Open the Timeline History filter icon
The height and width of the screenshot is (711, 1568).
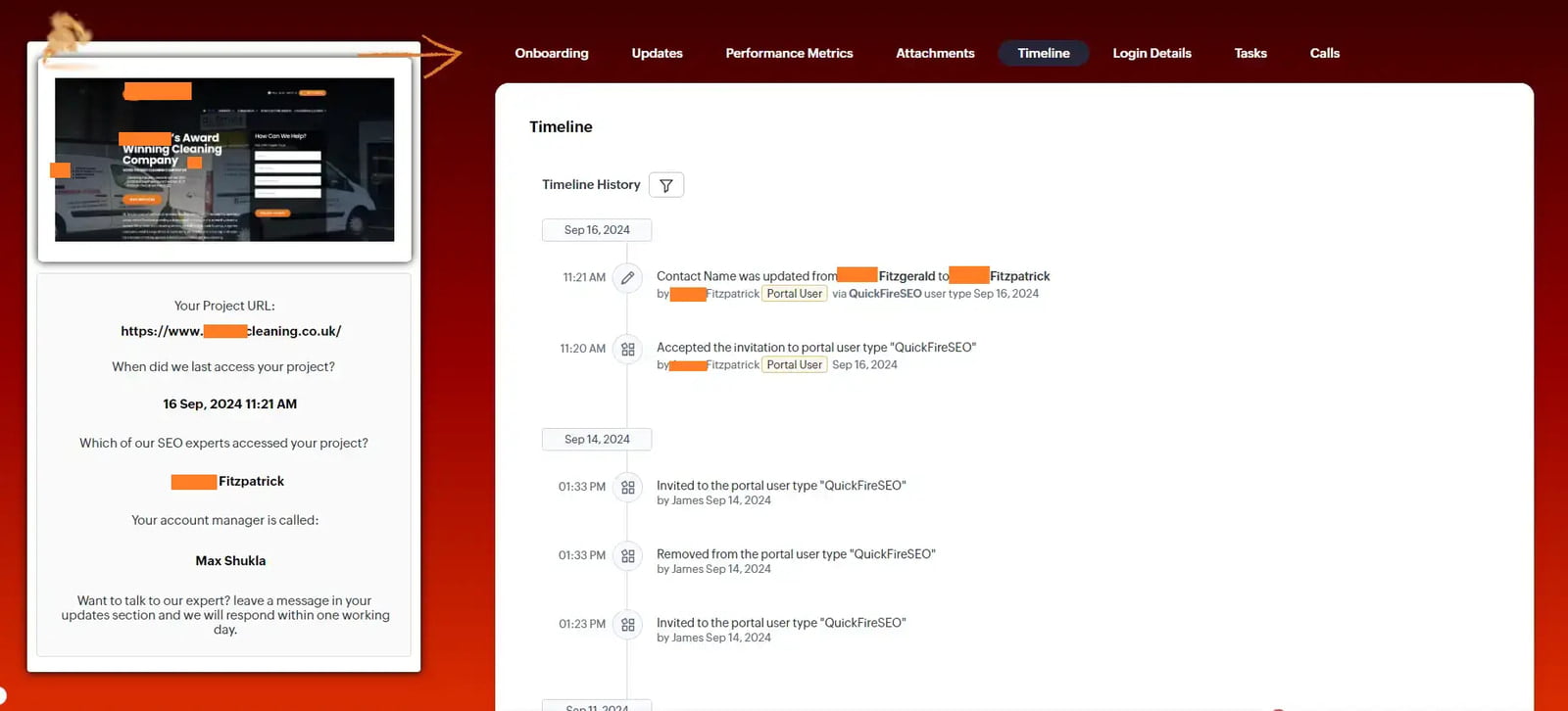pyautogui.click(x=665, y=185)
